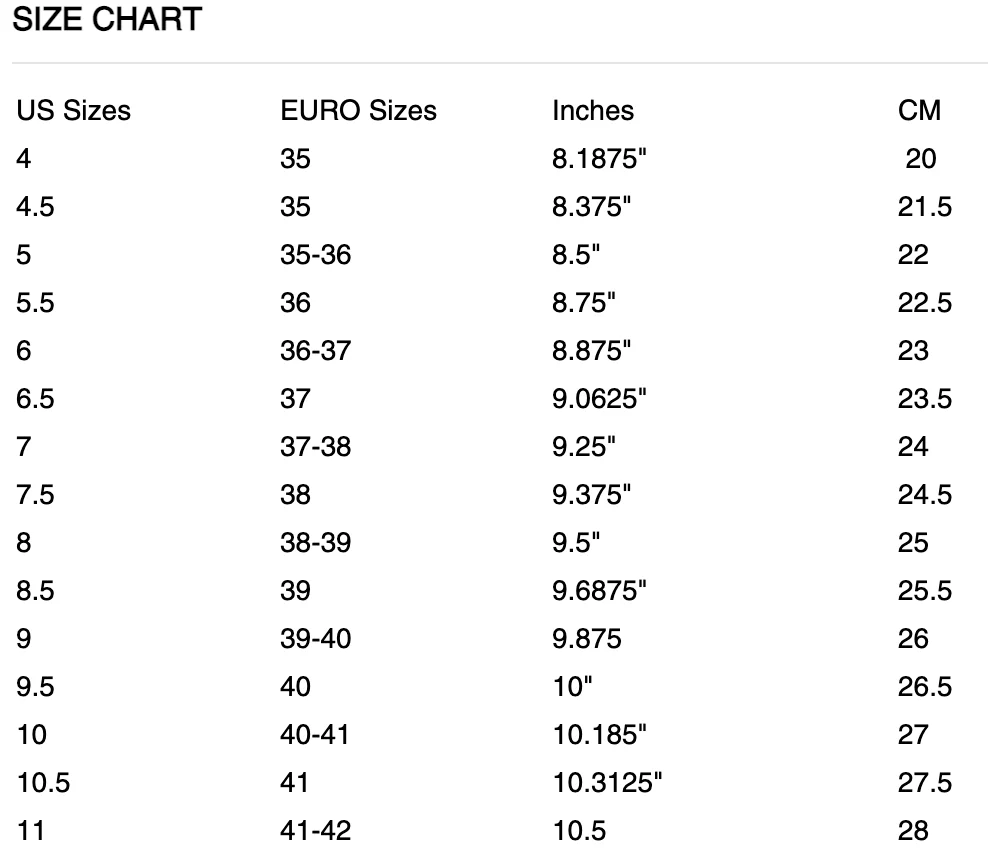Click the US Sizes column header
Viewport: 988px width, 864px height.
pyautogui.click(x=73, y=110)
